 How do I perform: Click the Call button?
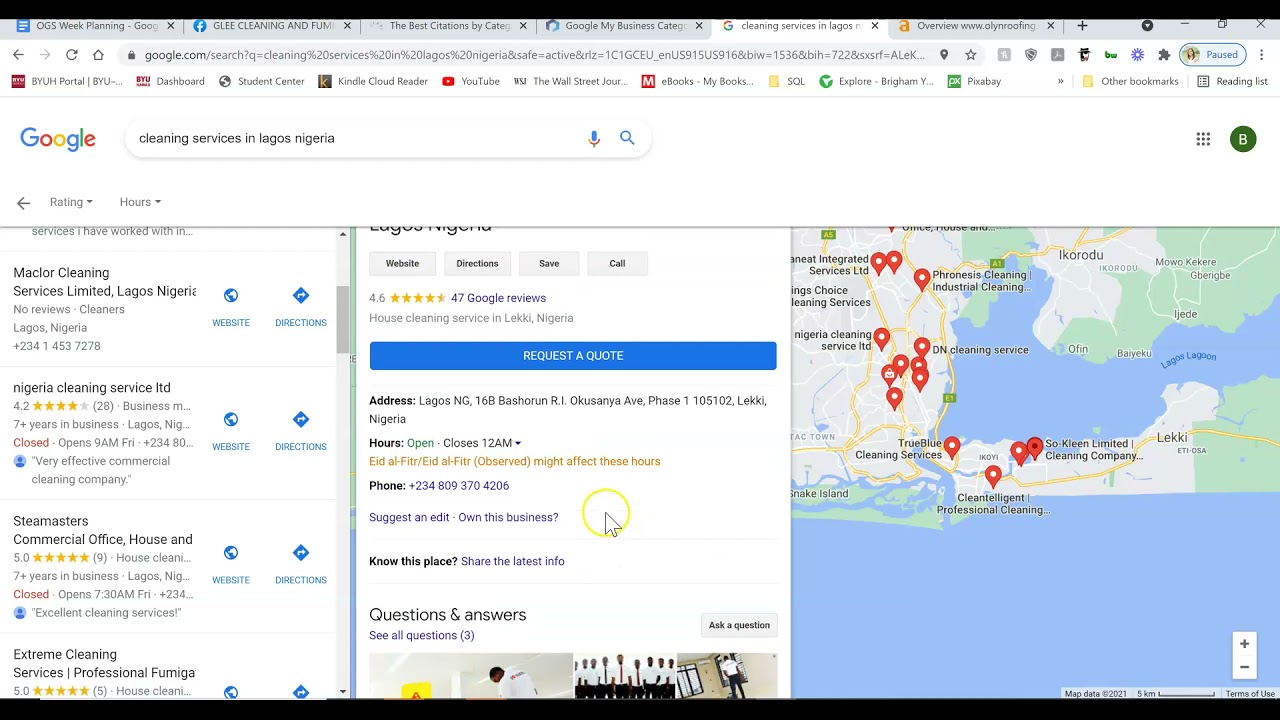click(x=617, y=263)
